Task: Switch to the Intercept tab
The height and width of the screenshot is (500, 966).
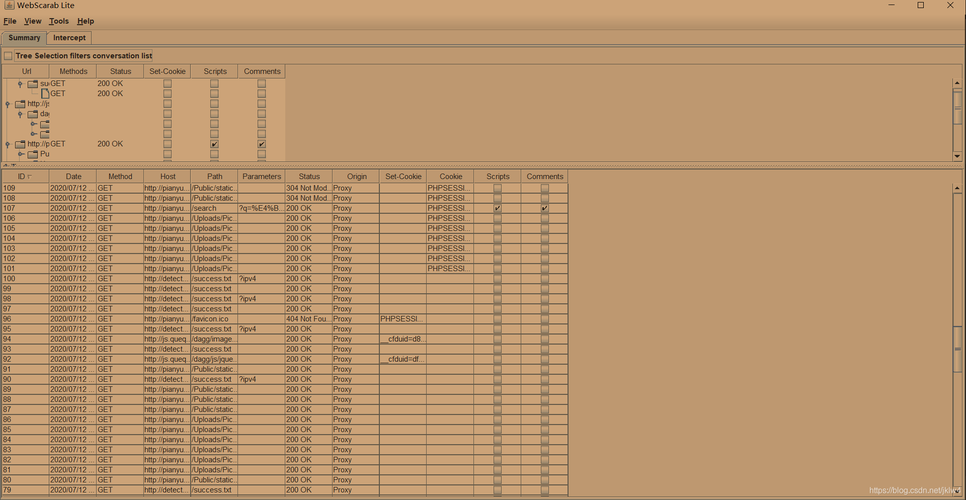Action: point(69,38)
